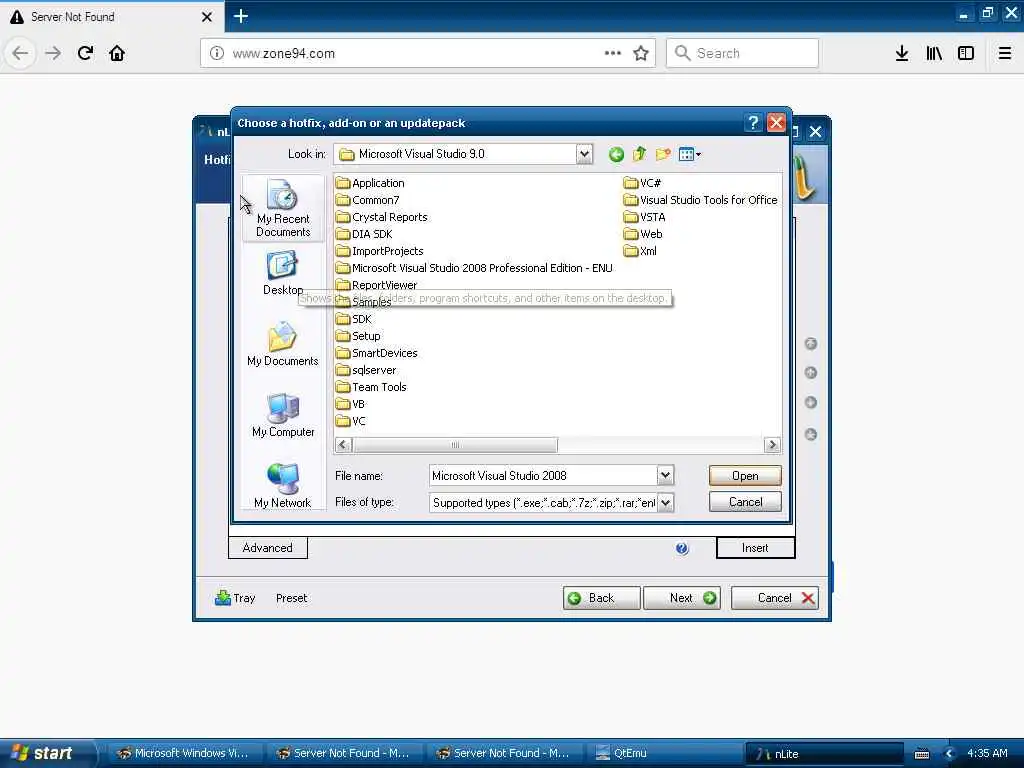The height and width of the screenshot is (768, 1024).
Task: Select Visual Studio Tools for Office folder
Action: (701, 200)
